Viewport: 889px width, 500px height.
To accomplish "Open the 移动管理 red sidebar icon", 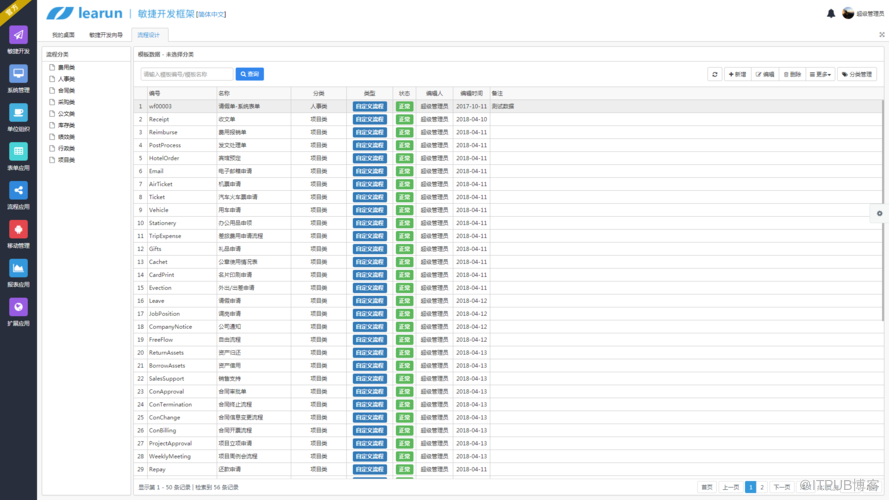I will pyautogui.click(x=18, y=230).
